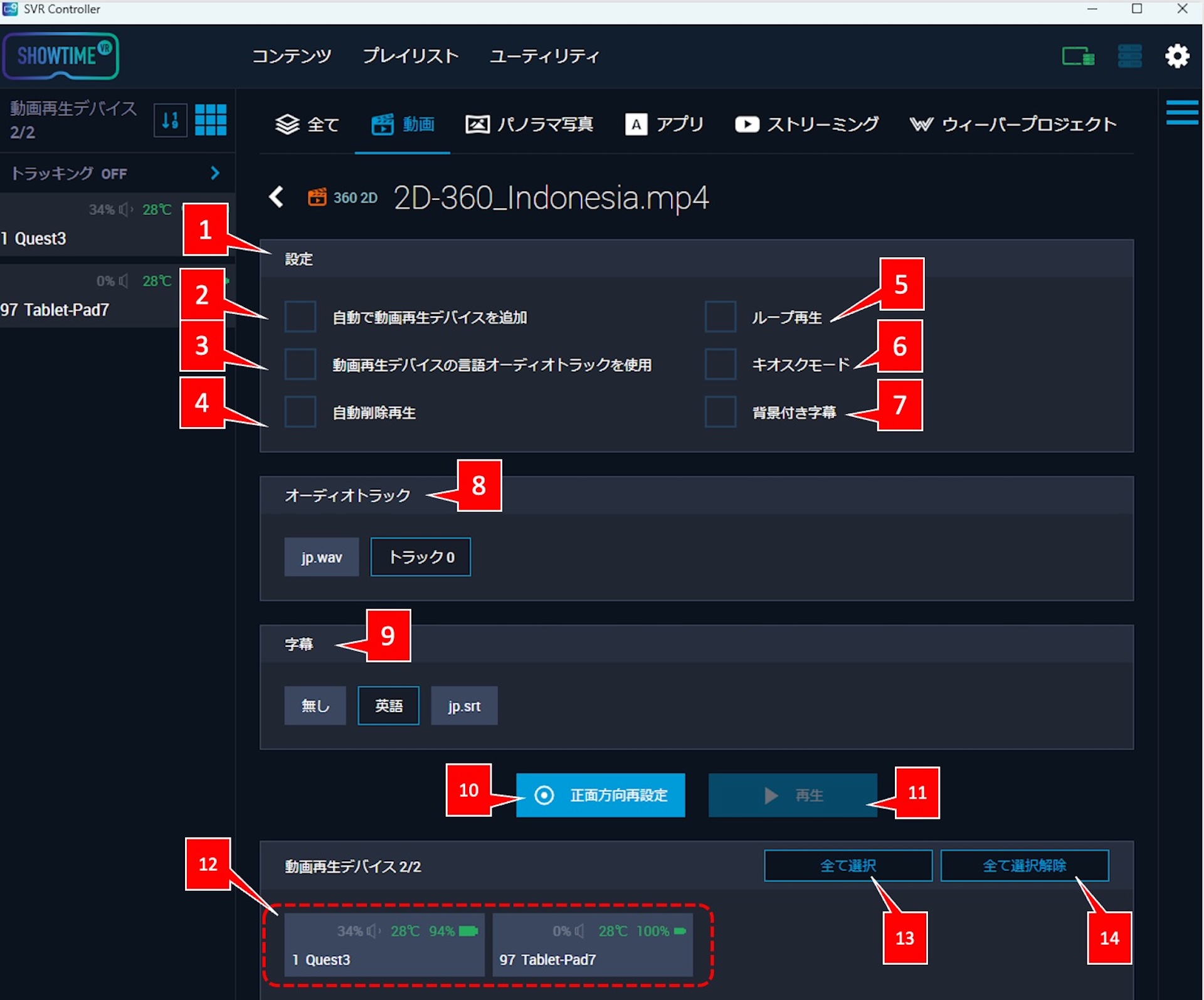Select the 97 Tablet-Pad7 device card
Screen dimensions: 1204x1000
[593, 945]
